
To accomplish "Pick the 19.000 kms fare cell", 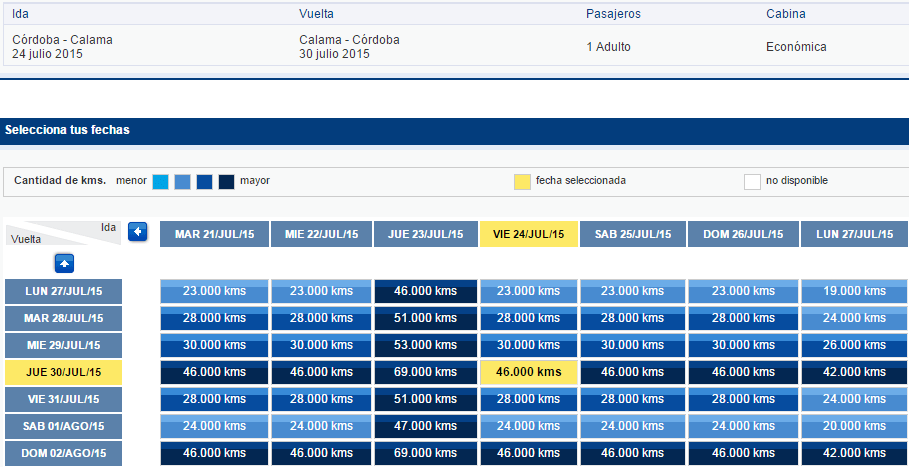I will click(x=855, y=291).
